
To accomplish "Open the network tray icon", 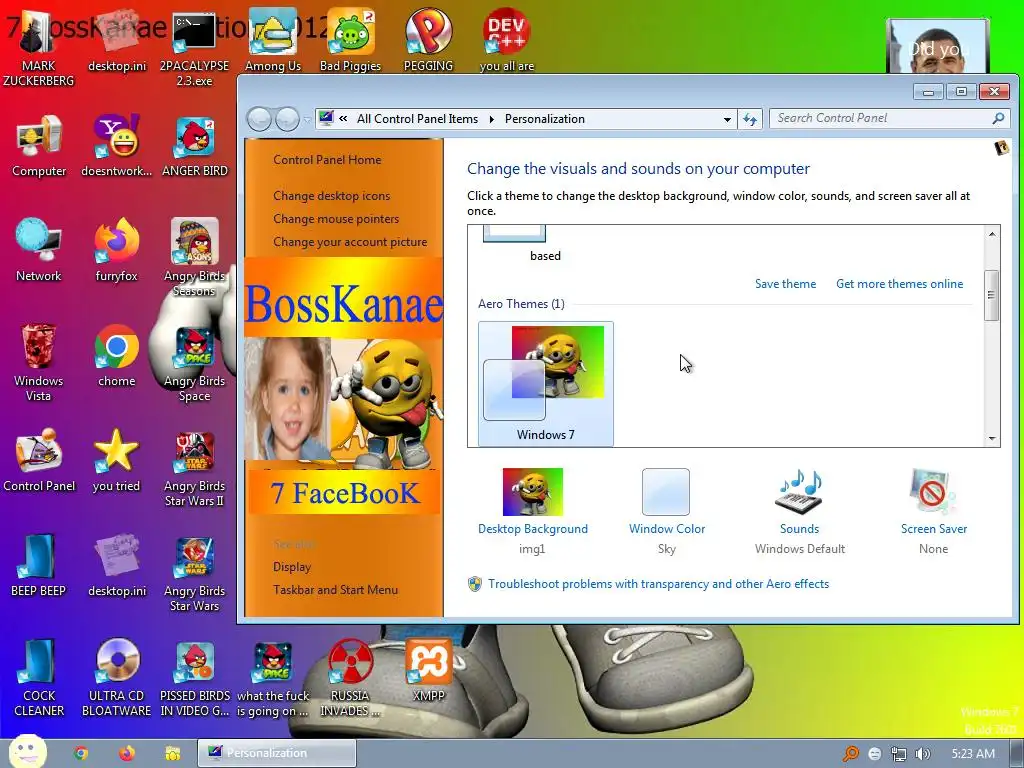I will pyautogui.click(x=899, y=754).
